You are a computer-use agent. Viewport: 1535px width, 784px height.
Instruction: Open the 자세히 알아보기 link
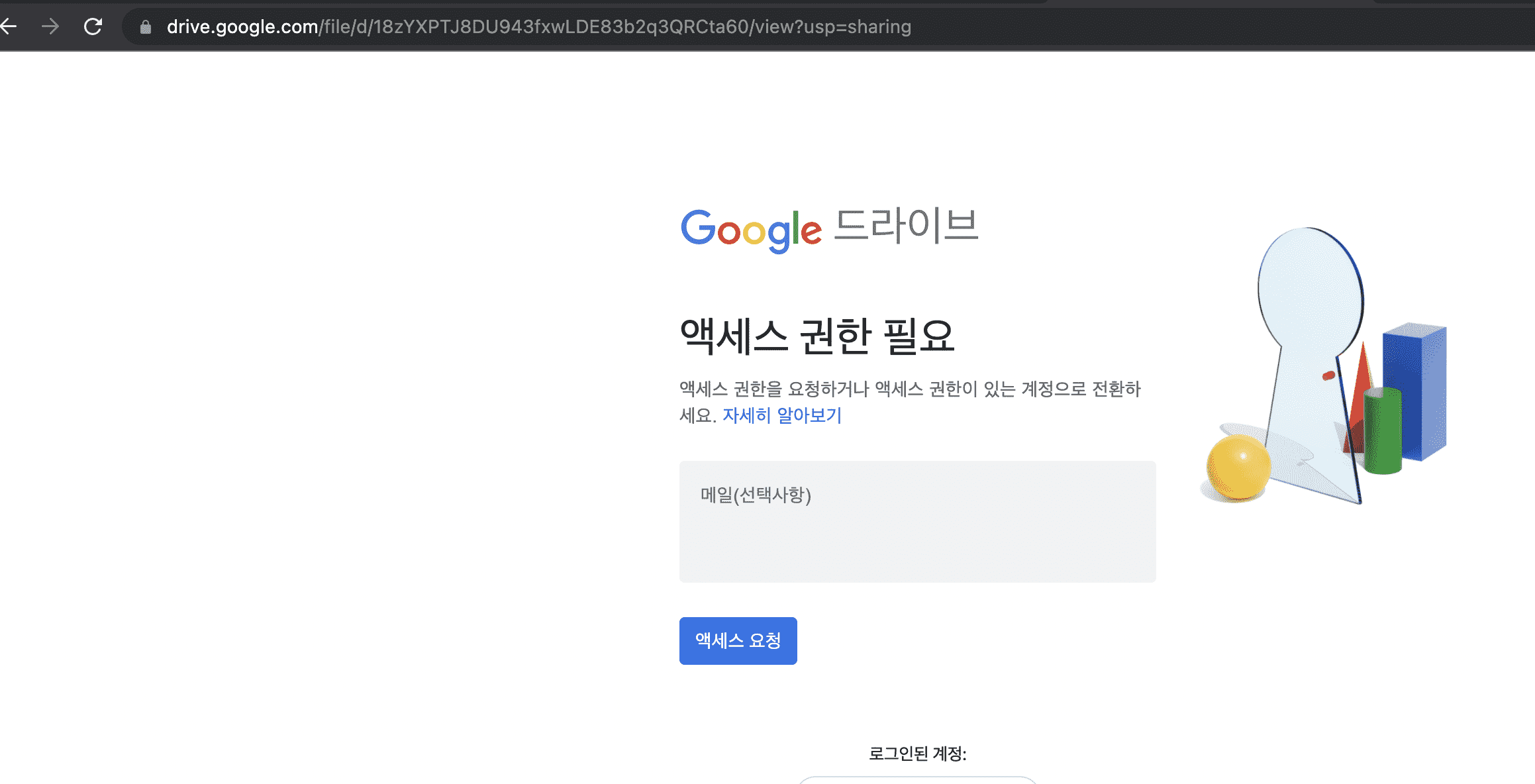(x=781, y=415)
